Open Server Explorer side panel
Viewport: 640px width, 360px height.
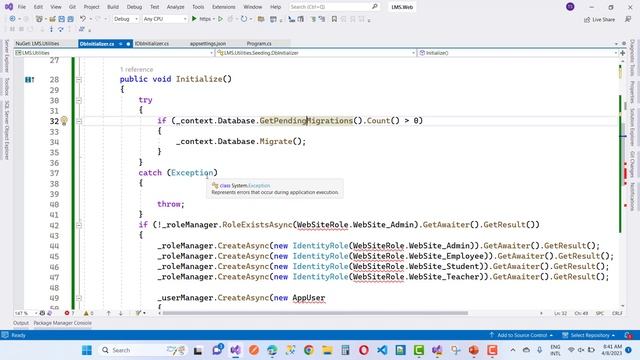coord(7,56)
